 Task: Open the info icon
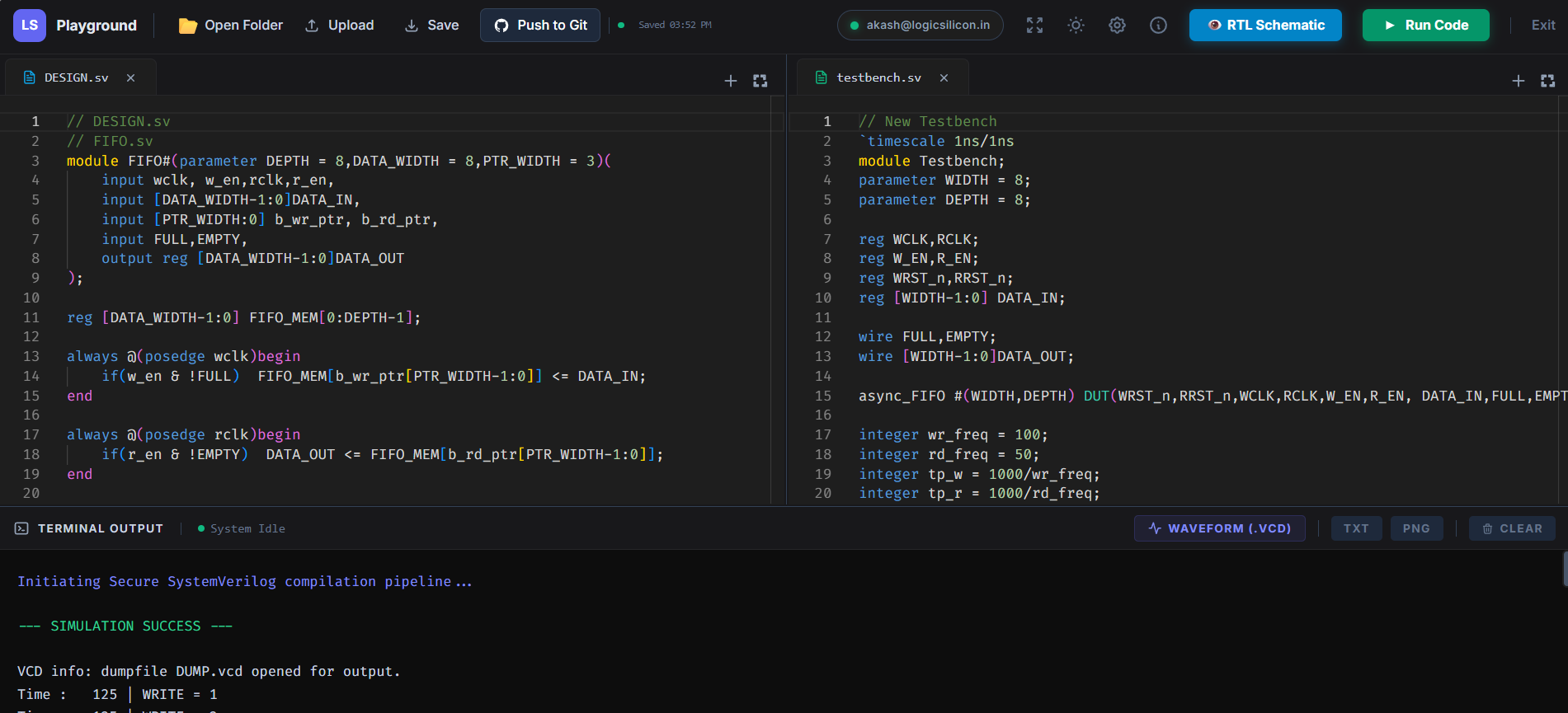(x=1158, y=26)
